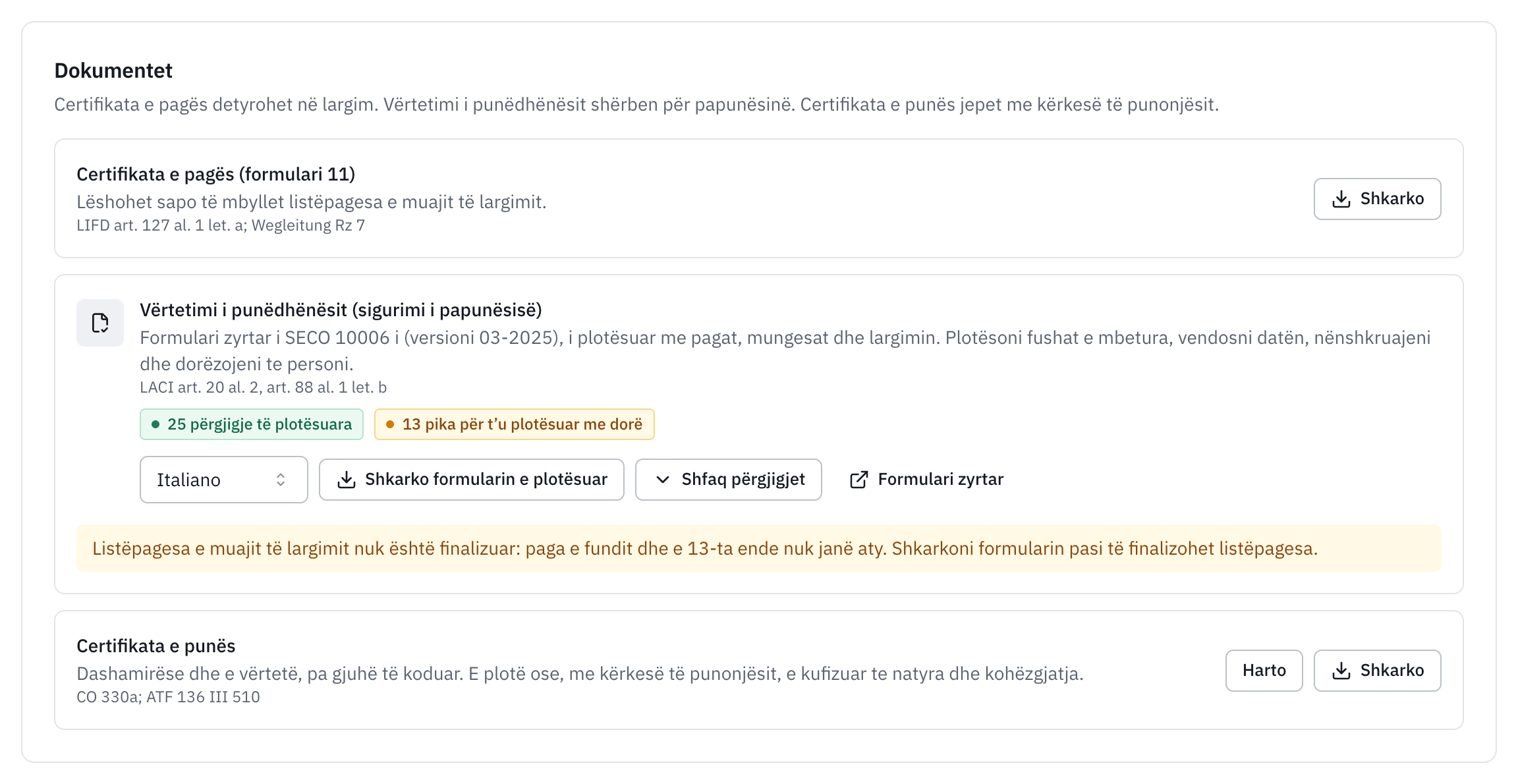Open the Formulari zyrtar external link

tap(926, 480)
